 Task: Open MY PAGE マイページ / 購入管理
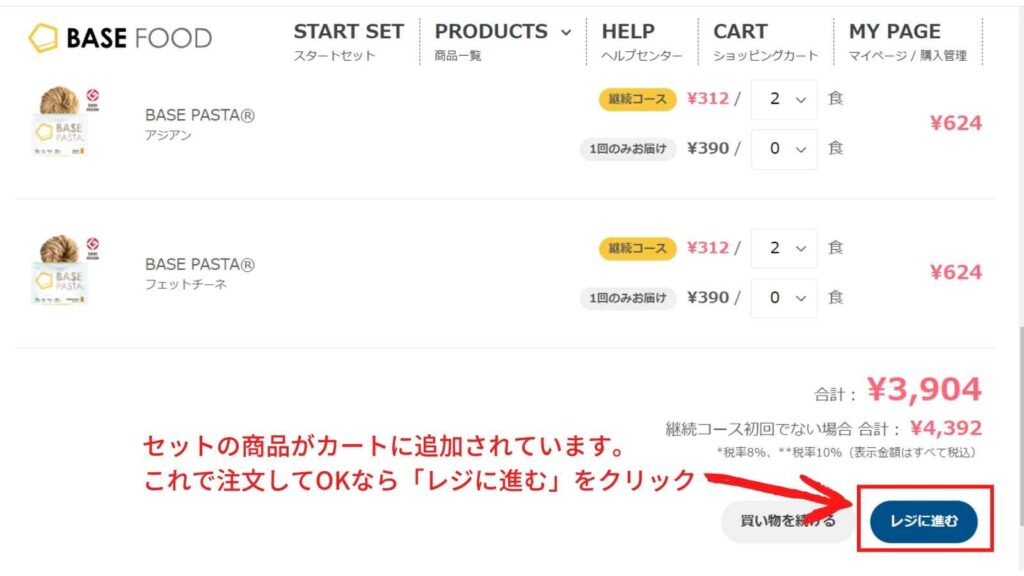click(x=907, y=41)
